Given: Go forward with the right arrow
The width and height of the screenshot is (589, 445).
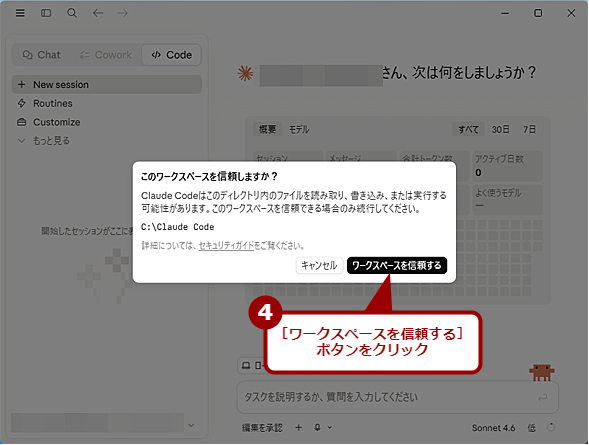Looking at the screenshot, I should [122, 13].
